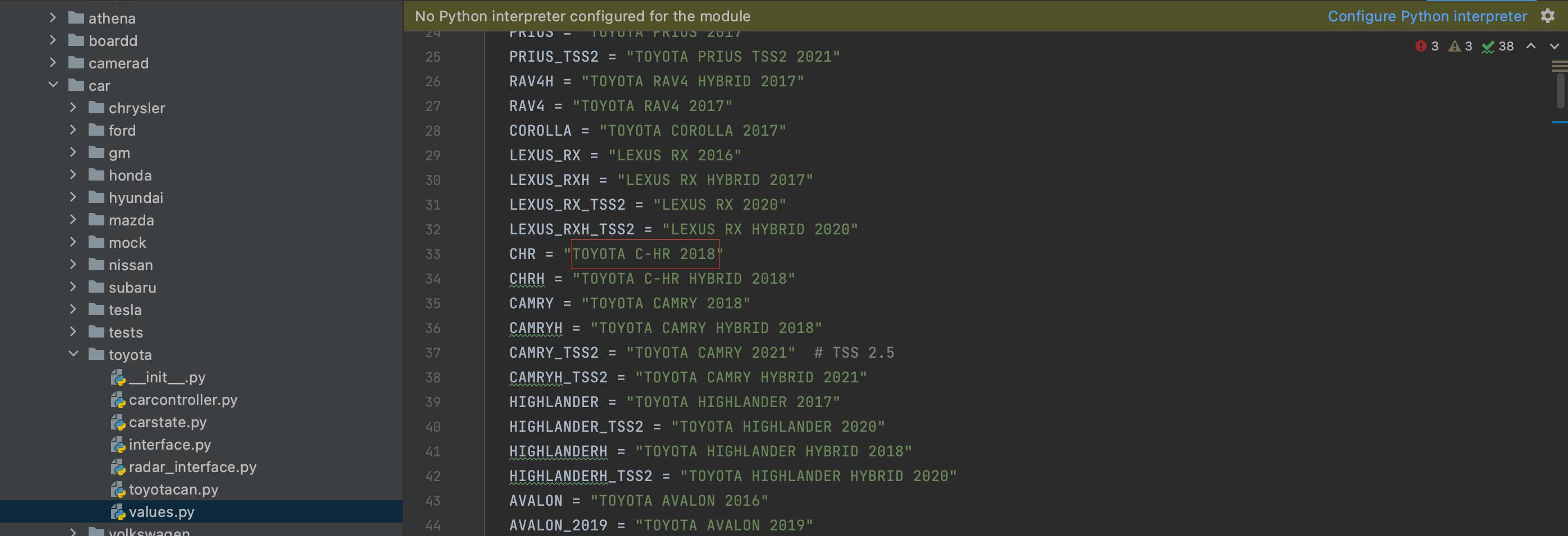
Task: Collapse the toyota folder
Action: [73, 355]
